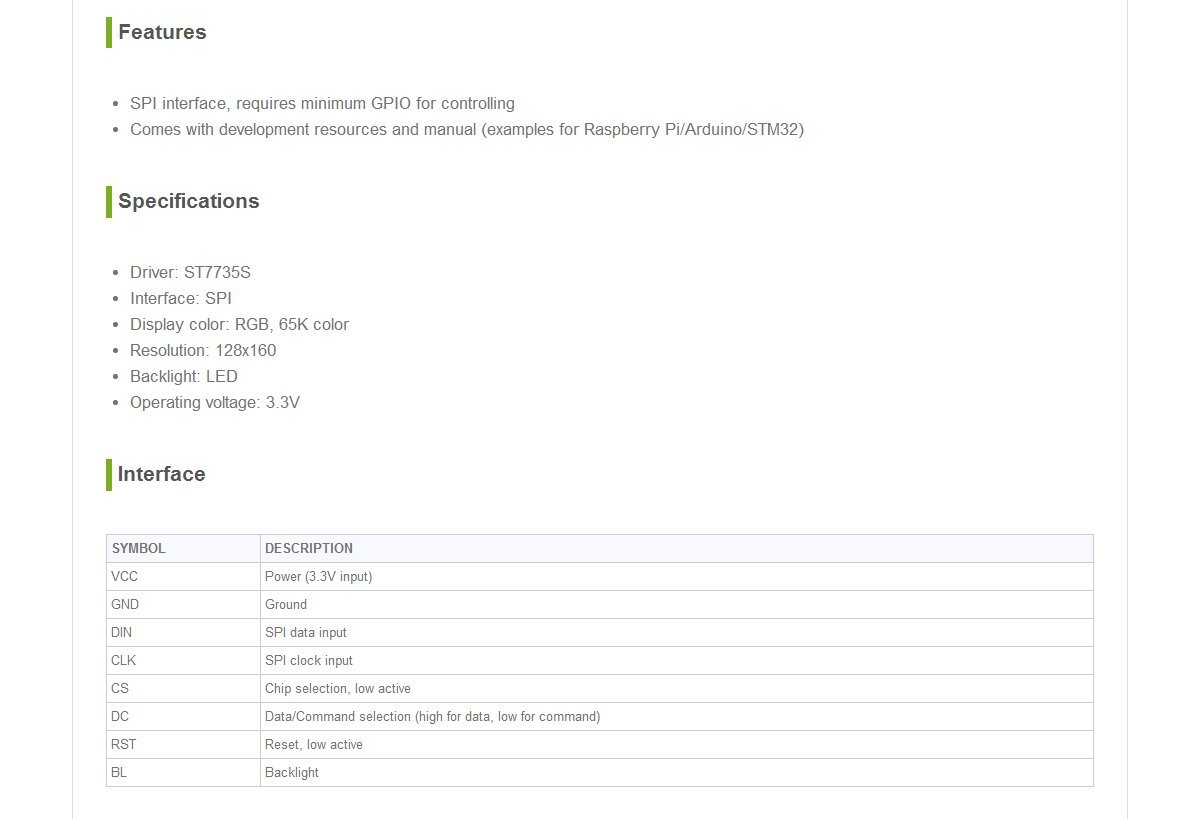Screen dimensions: 1198x819
Task: Click the RST symbol cell
Action: 124,744
